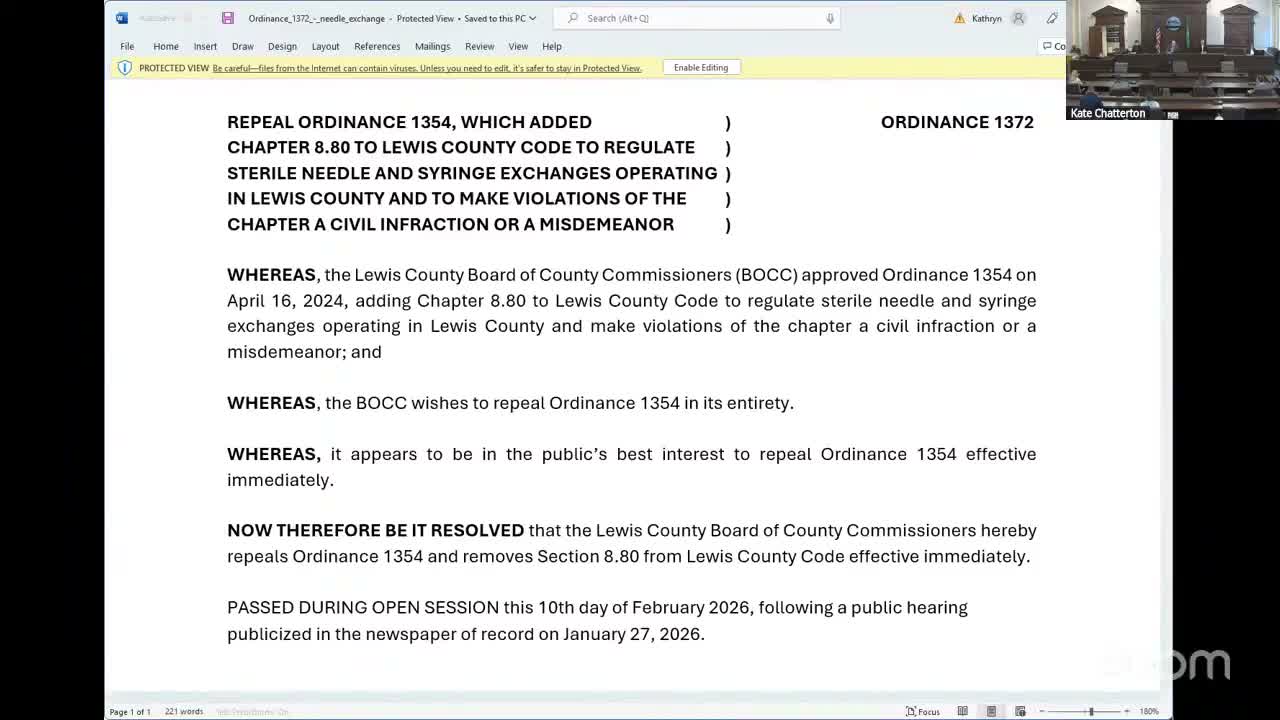This screenshot has width=1280, height=720.
Task: Open Comments button at ribbon right edge
Action: pyautogui.click(x=1054, y=46)
